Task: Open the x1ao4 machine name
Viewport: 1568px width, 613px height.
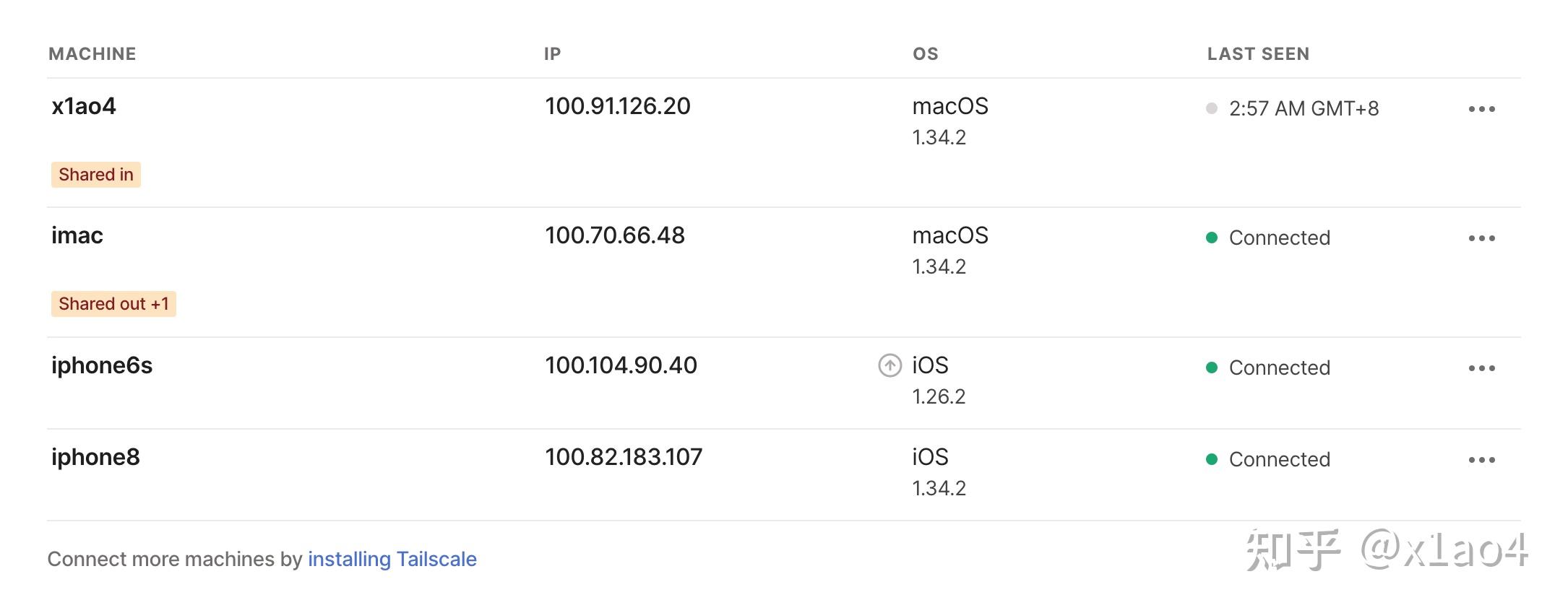Action: 84,107
